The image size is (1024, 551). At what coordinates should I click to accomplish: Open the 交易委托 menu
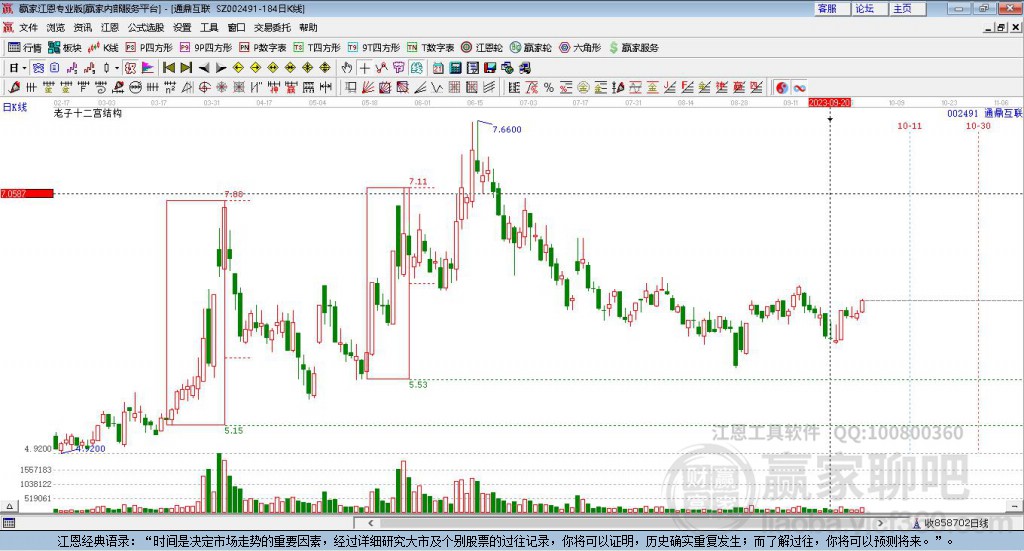pyautogui.click(x=272, y=27)
